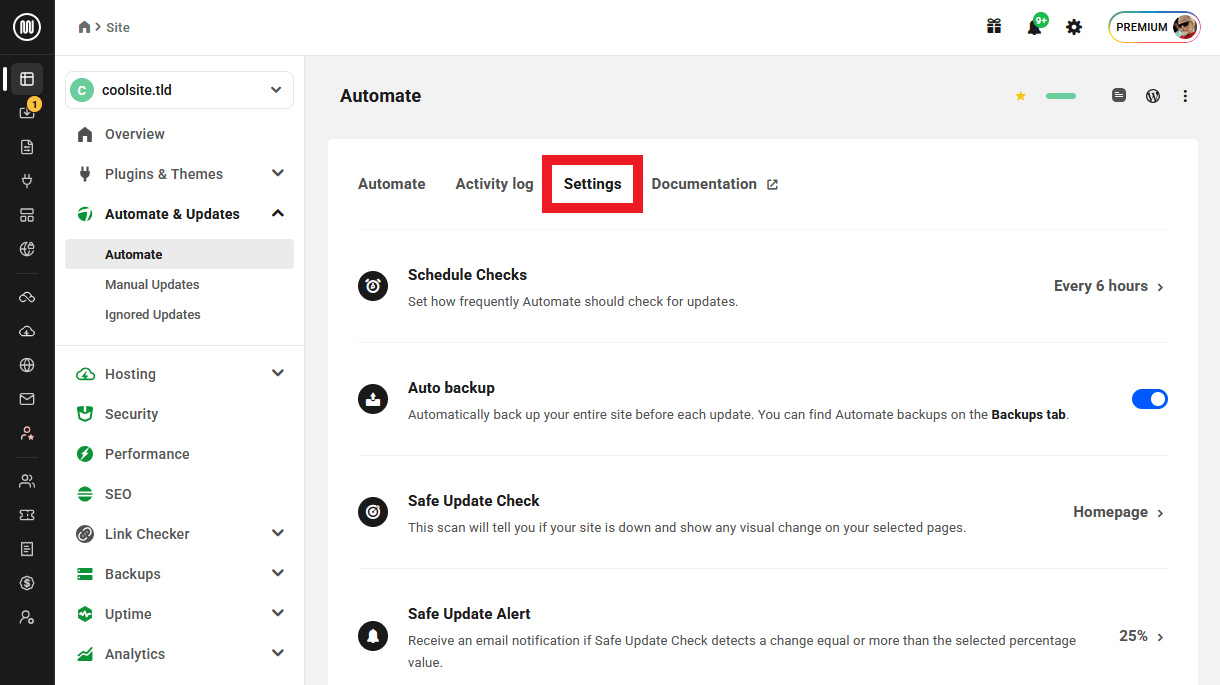Open the Documentation external link tab
The height and width of the screenshot is (685, 1220).
(714, 184)
